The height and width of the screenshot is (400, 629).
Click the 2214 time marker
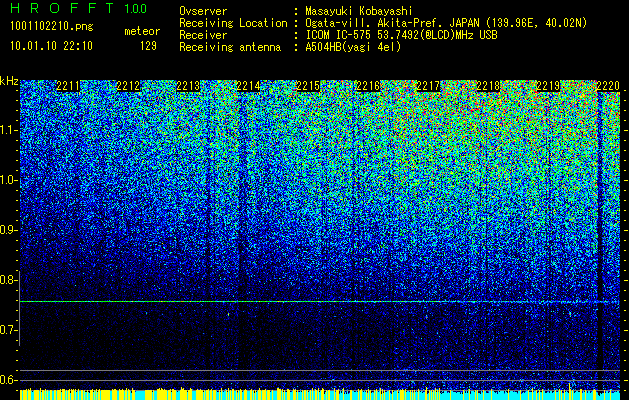[248, 86]
